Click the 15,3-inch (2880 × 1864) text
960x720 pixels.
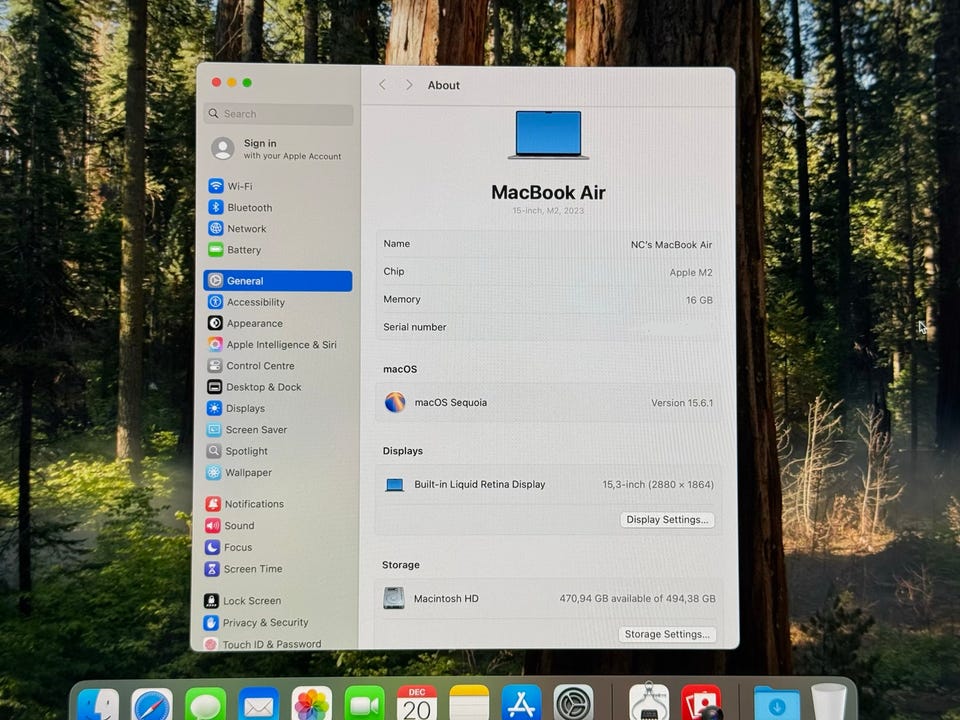pyautogui.click(x=658, y=484)
